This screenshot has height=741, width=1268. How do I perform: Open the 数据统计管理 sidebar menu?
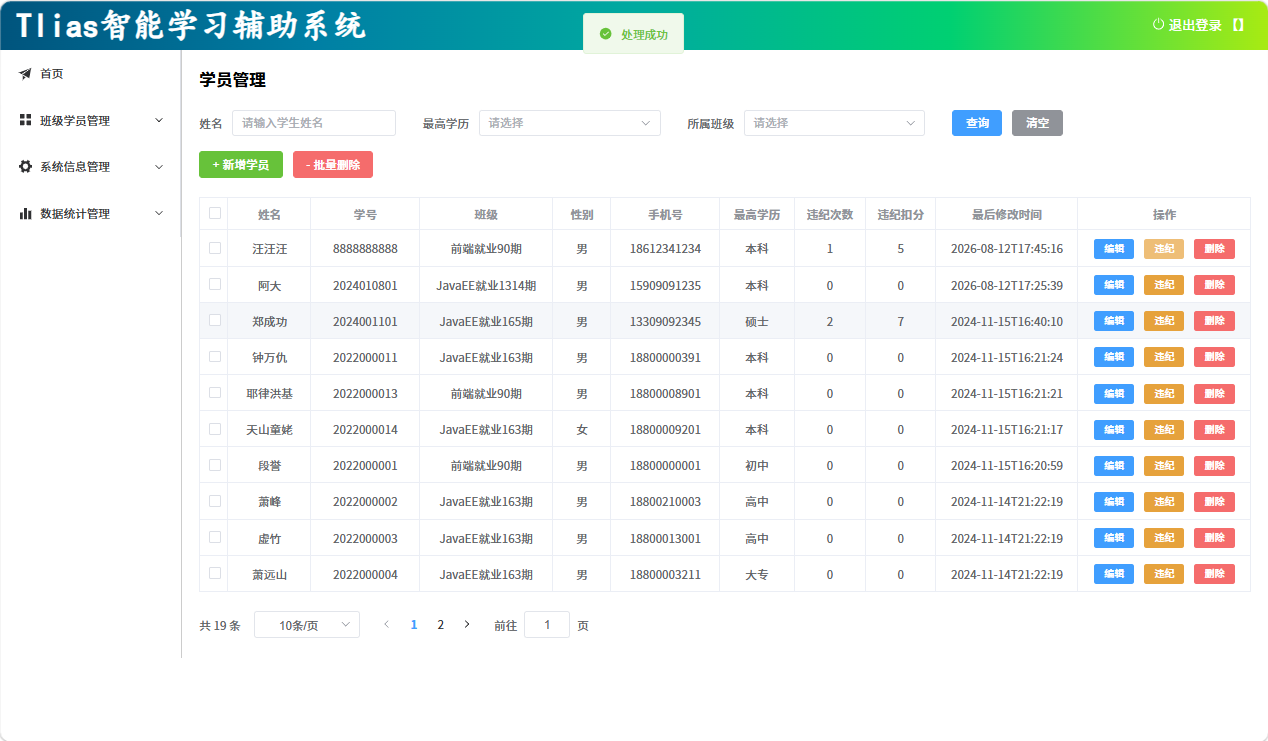coord(90,213)
